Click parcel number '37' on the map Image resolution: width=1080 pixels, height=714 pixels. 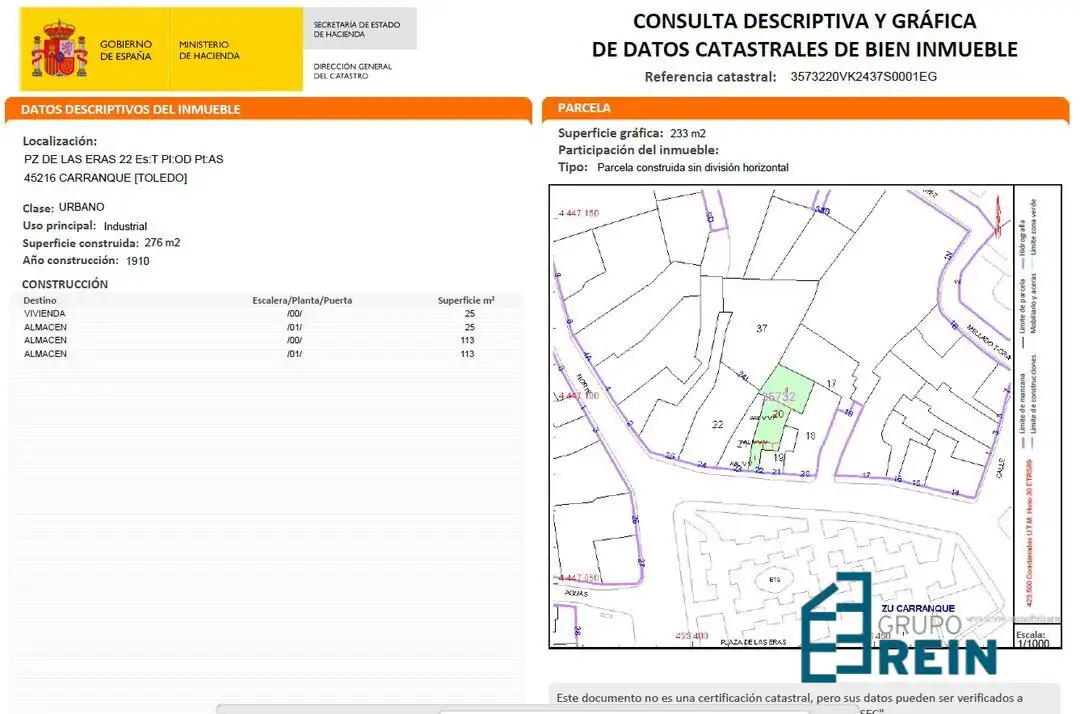tap(762, 328)
